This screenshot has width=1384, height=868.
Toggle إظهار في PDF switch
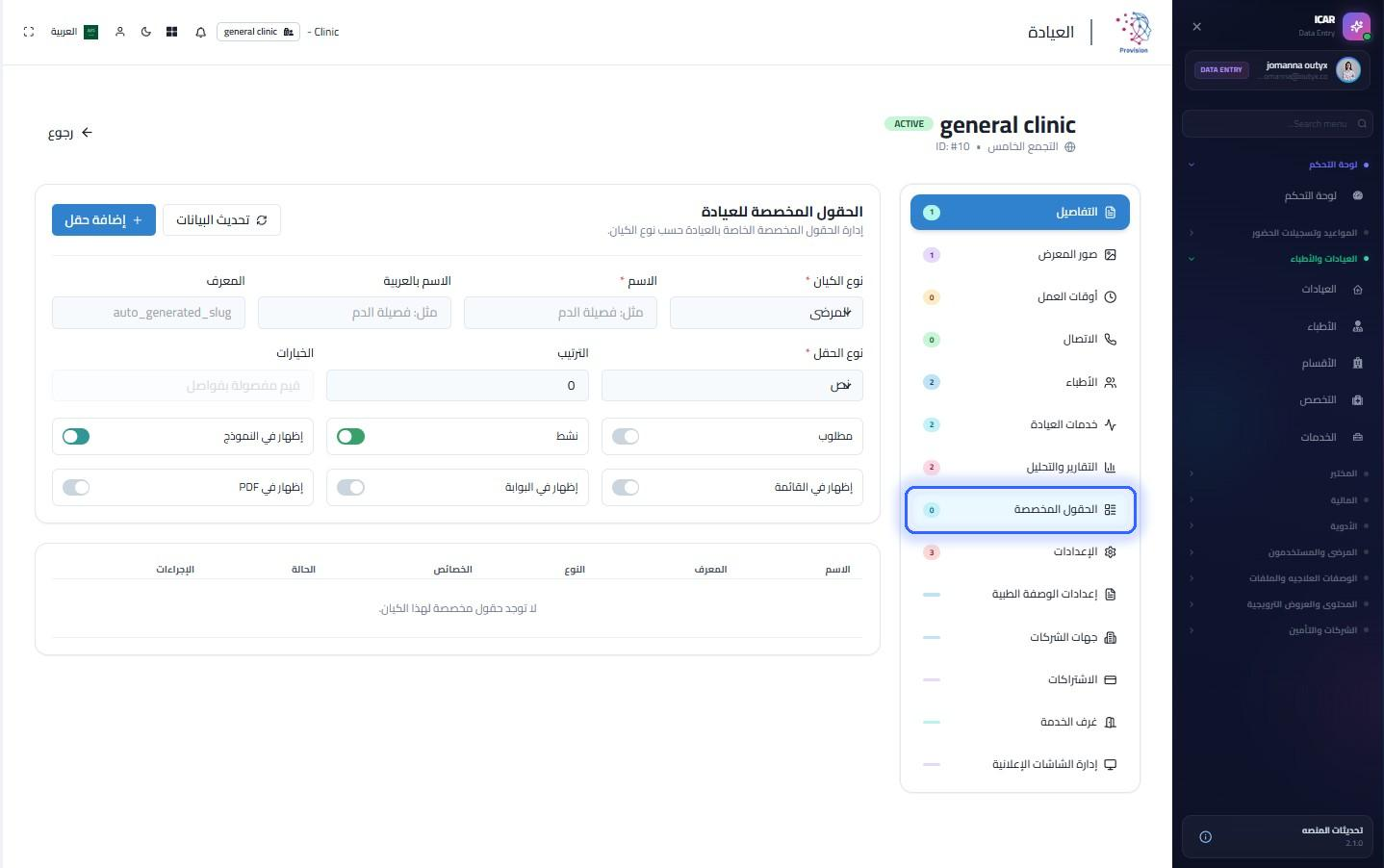click(76, 488)
